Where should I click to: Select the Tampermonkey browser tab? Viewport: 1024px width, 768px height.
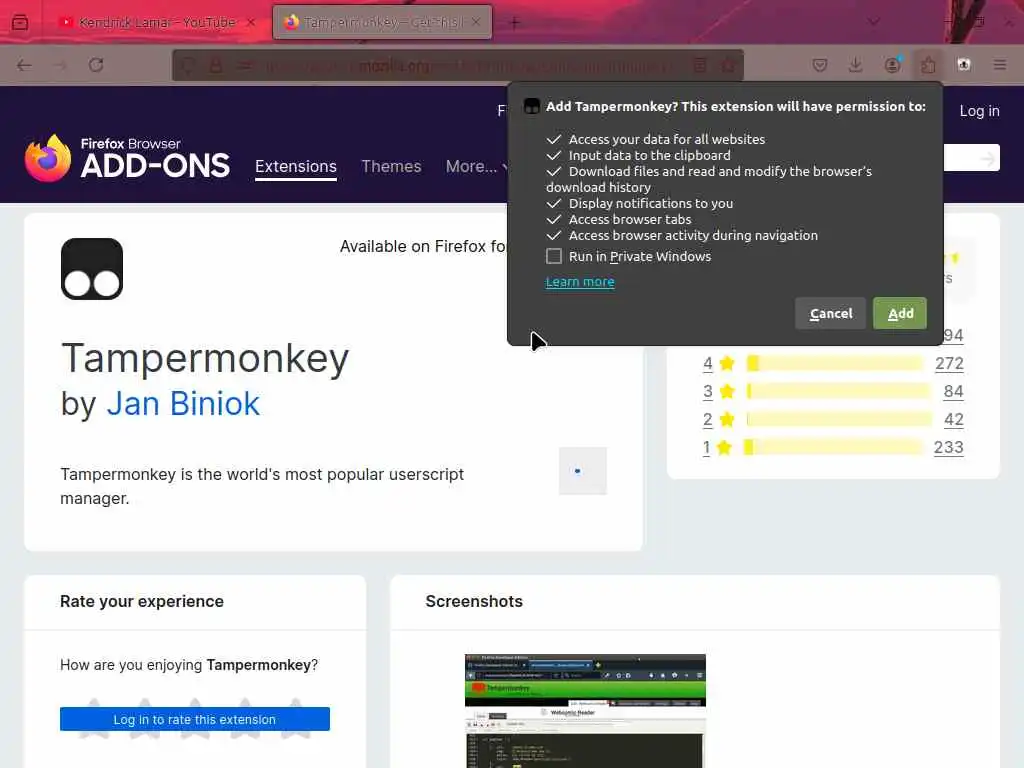click(x=382, y=22)
